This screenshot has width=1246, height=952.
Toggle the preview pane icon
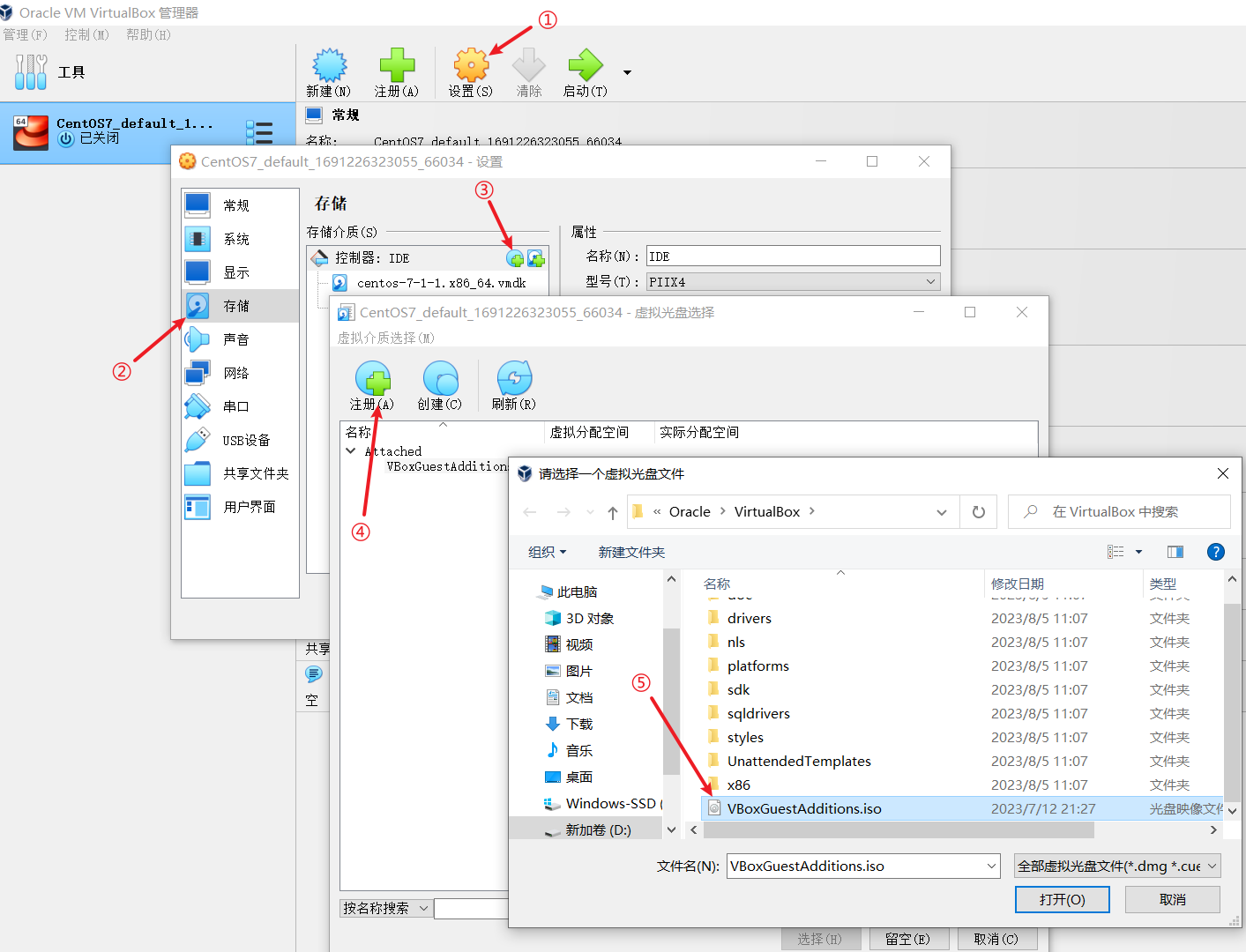pos(1175,552)
